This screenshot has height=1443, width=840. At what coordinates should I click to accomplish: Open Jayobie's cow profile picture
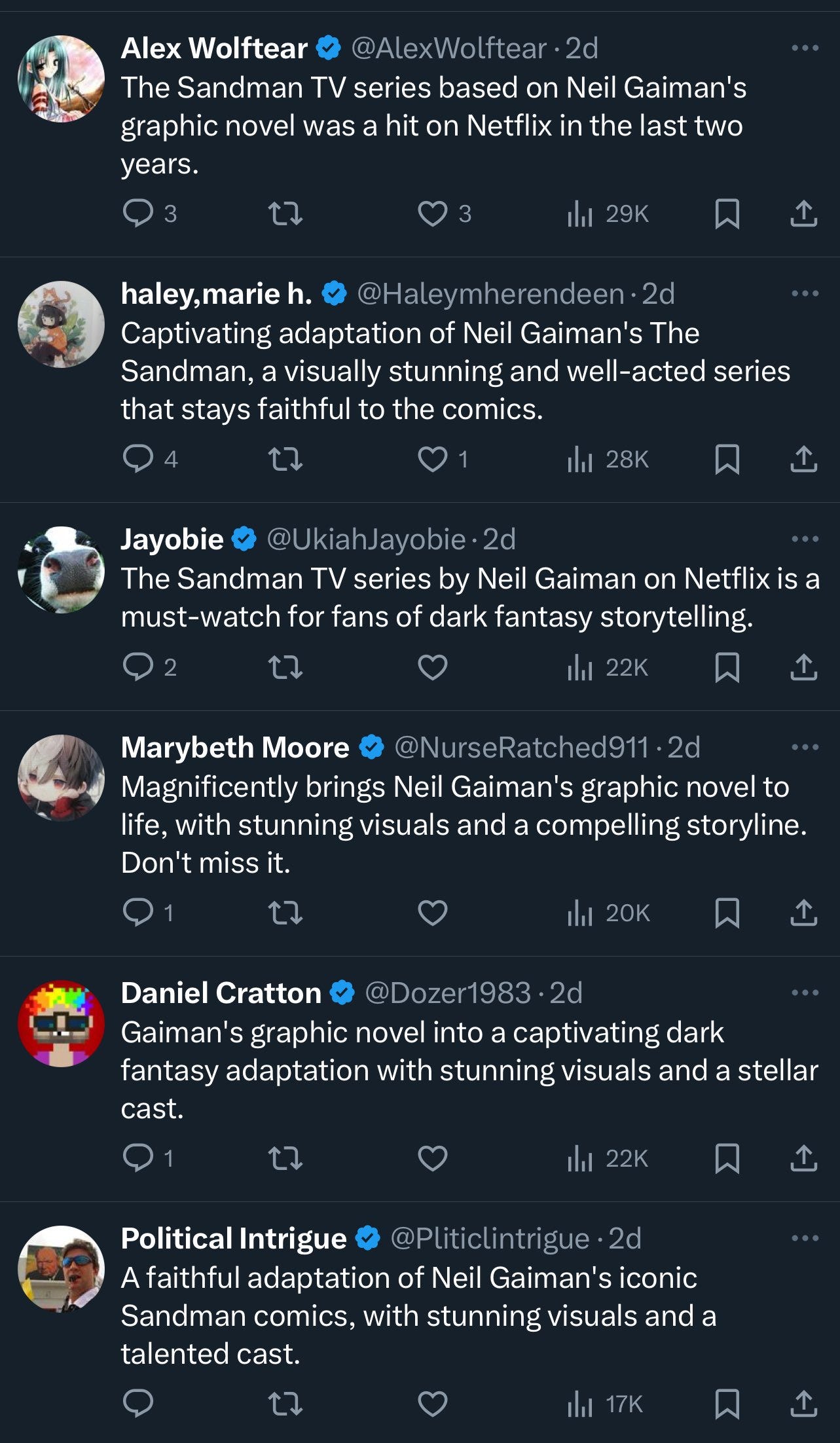[61, 570]
